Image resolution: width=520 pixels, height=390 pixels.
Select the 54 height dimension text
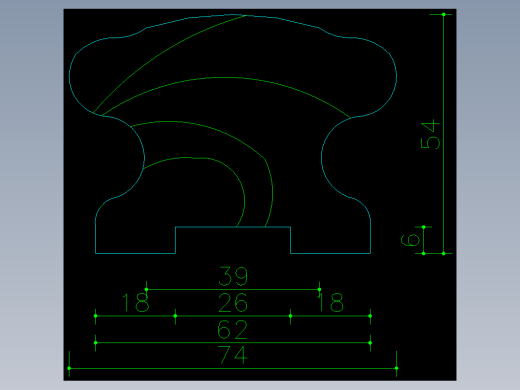coord(430,135)
